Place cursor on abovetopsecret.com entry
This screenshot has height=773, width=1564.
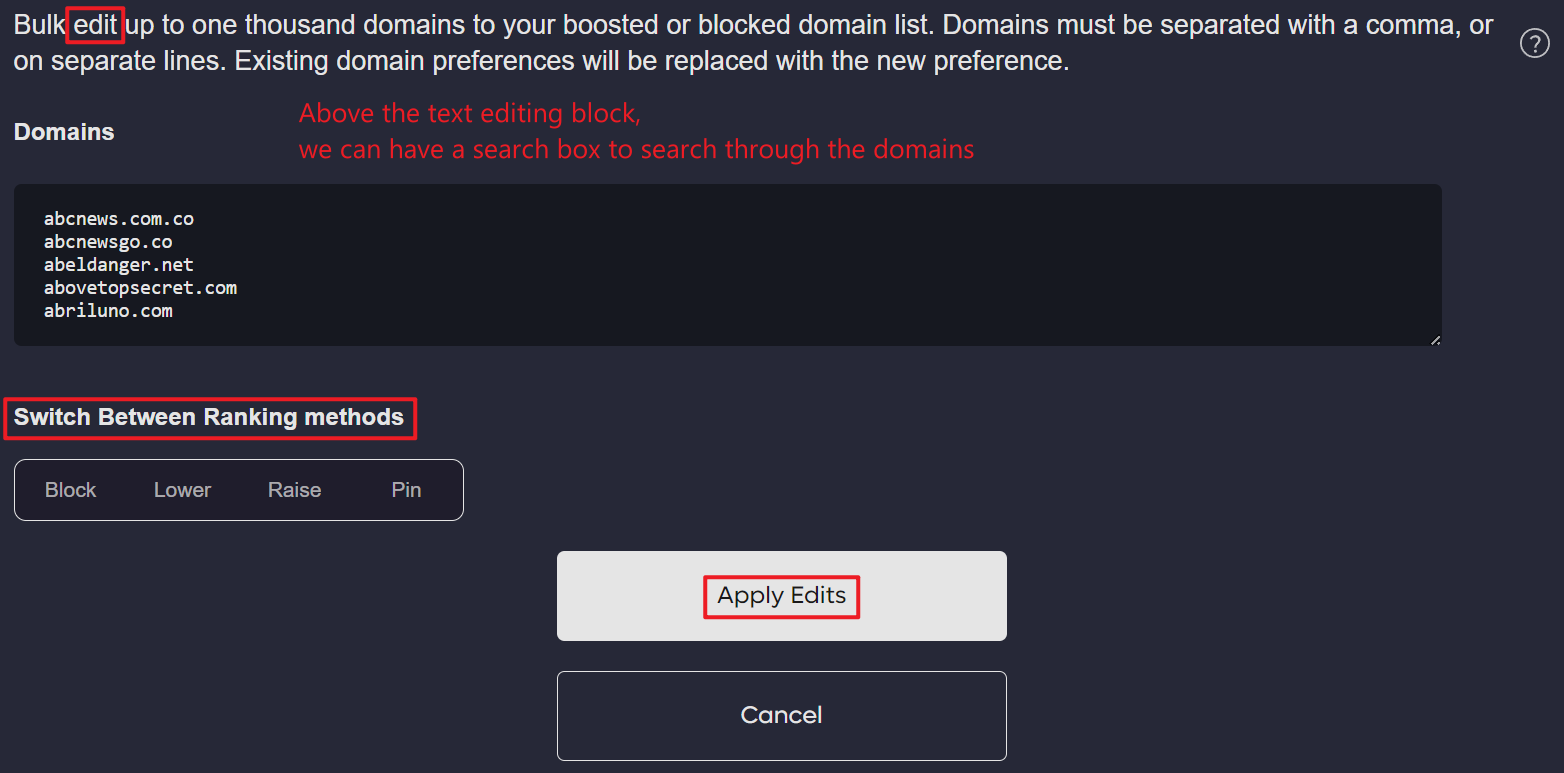[x=140, y=288]
